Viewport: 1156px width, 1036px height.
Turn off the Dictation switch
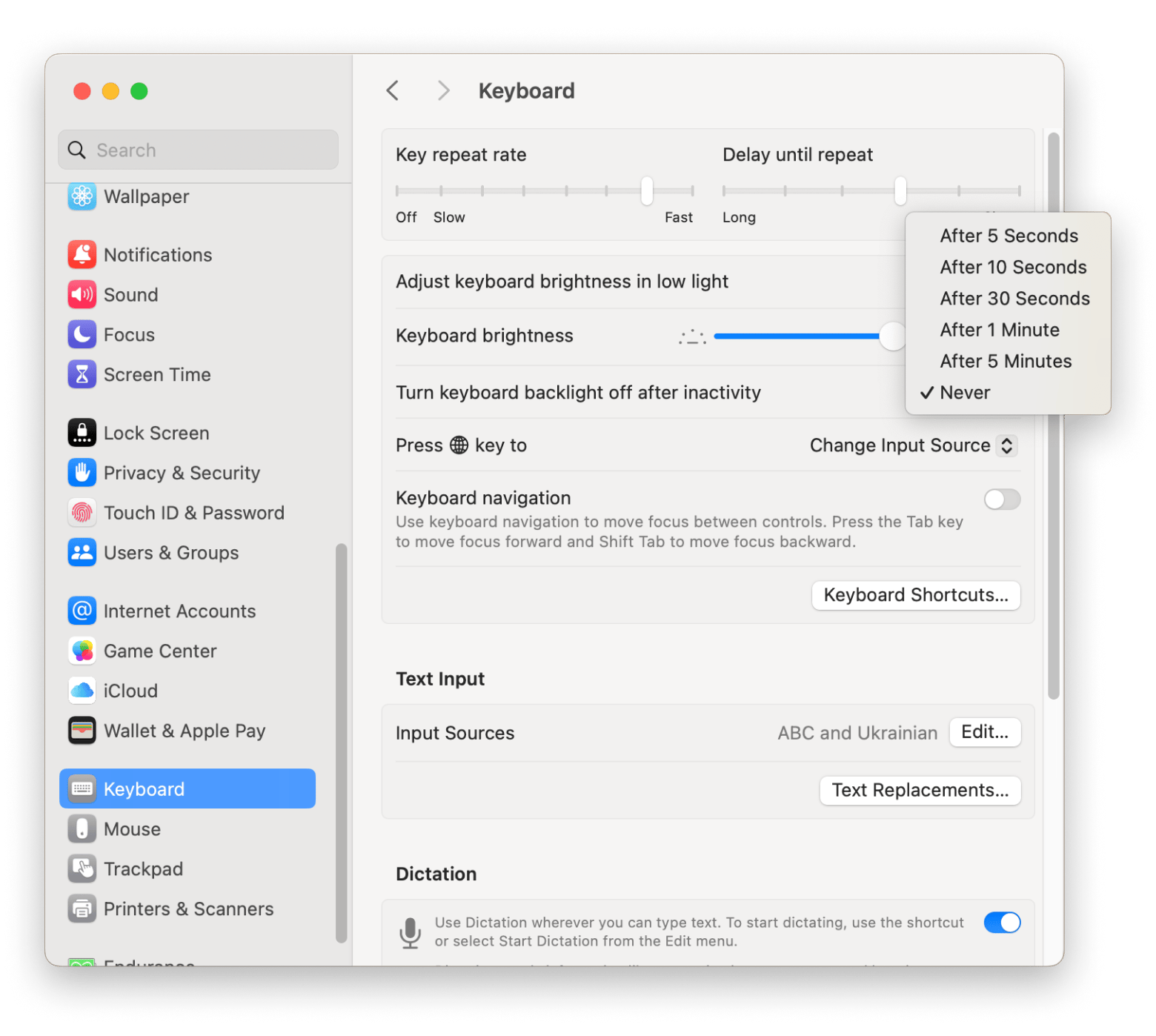pos(1001,923)
